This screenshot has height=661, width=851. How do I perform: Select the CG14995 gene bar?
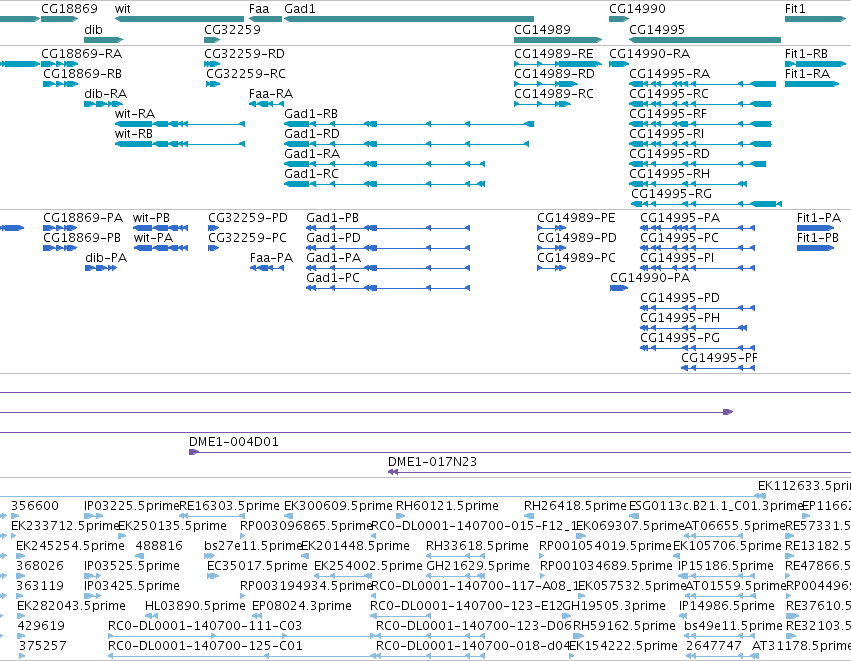pos(704,40)
